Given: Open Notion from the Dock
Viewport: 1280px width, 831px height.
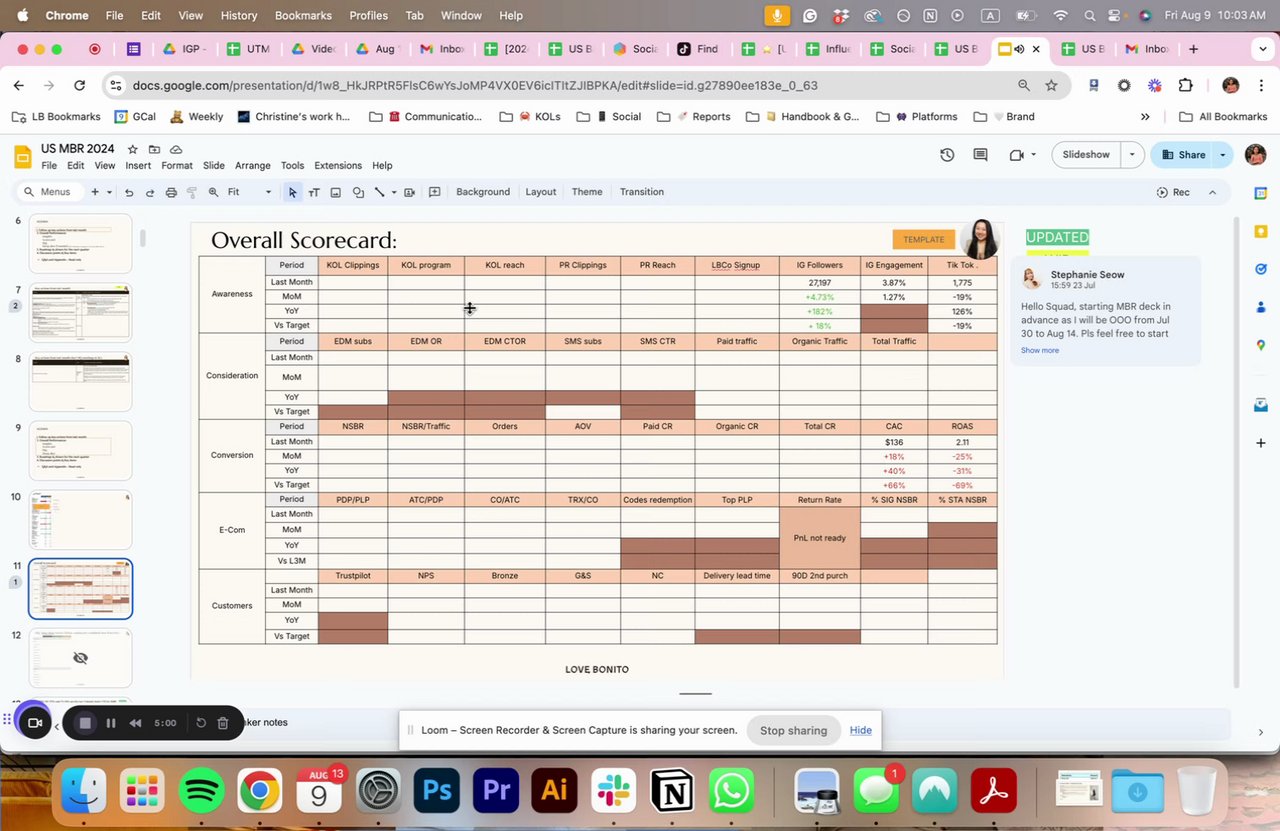Looking at the screenshot, I should [x=672, y=791].
